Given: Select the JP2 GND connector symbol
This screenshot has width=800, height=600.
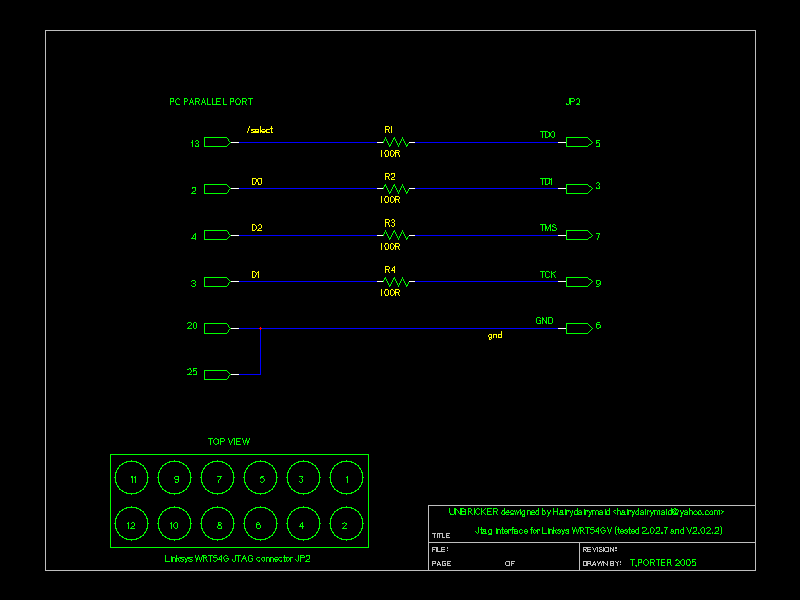Looking at the screenshot, I should [579, 327].
